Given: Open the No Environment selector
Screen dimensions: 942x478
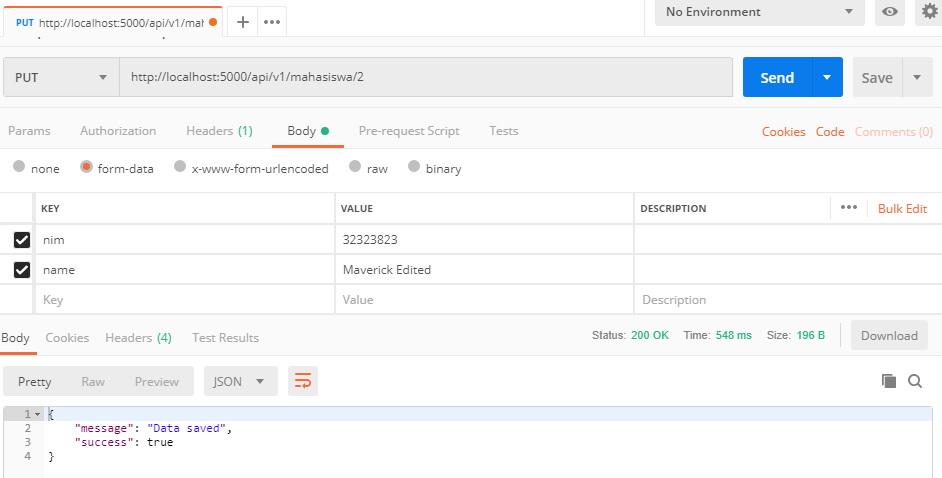Looking at the screenshot, I should [x=759, y=12].
